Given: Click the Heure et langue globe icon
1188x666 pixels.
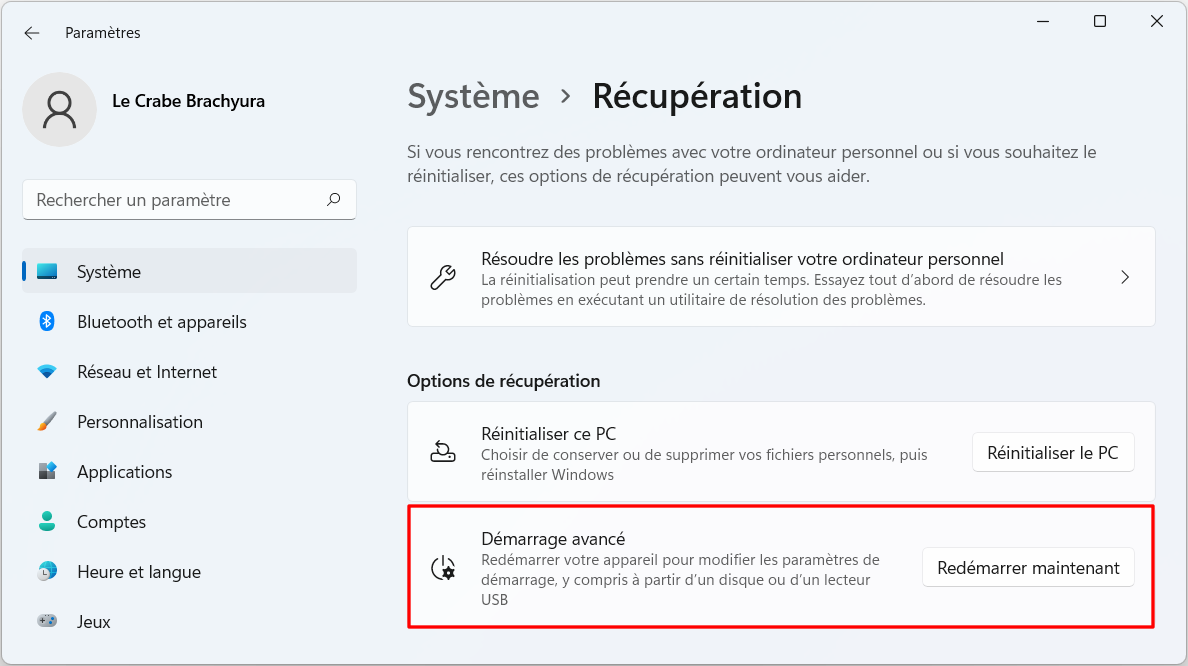Looking at the screenshot, I should point(47,571).
